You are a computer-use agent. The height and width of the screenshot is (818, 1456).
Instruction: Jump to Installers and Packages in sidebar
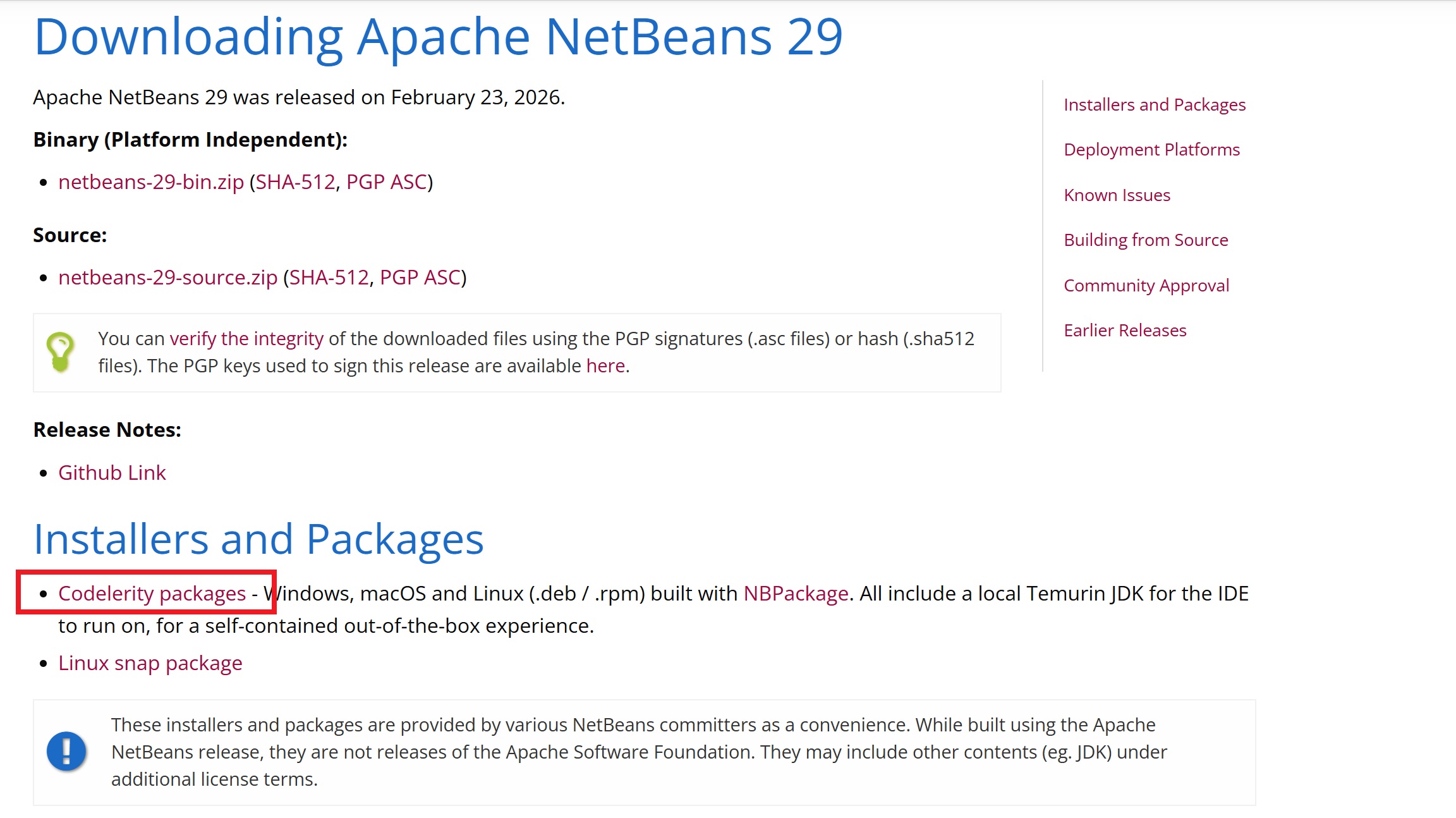tap(1155, 105)
